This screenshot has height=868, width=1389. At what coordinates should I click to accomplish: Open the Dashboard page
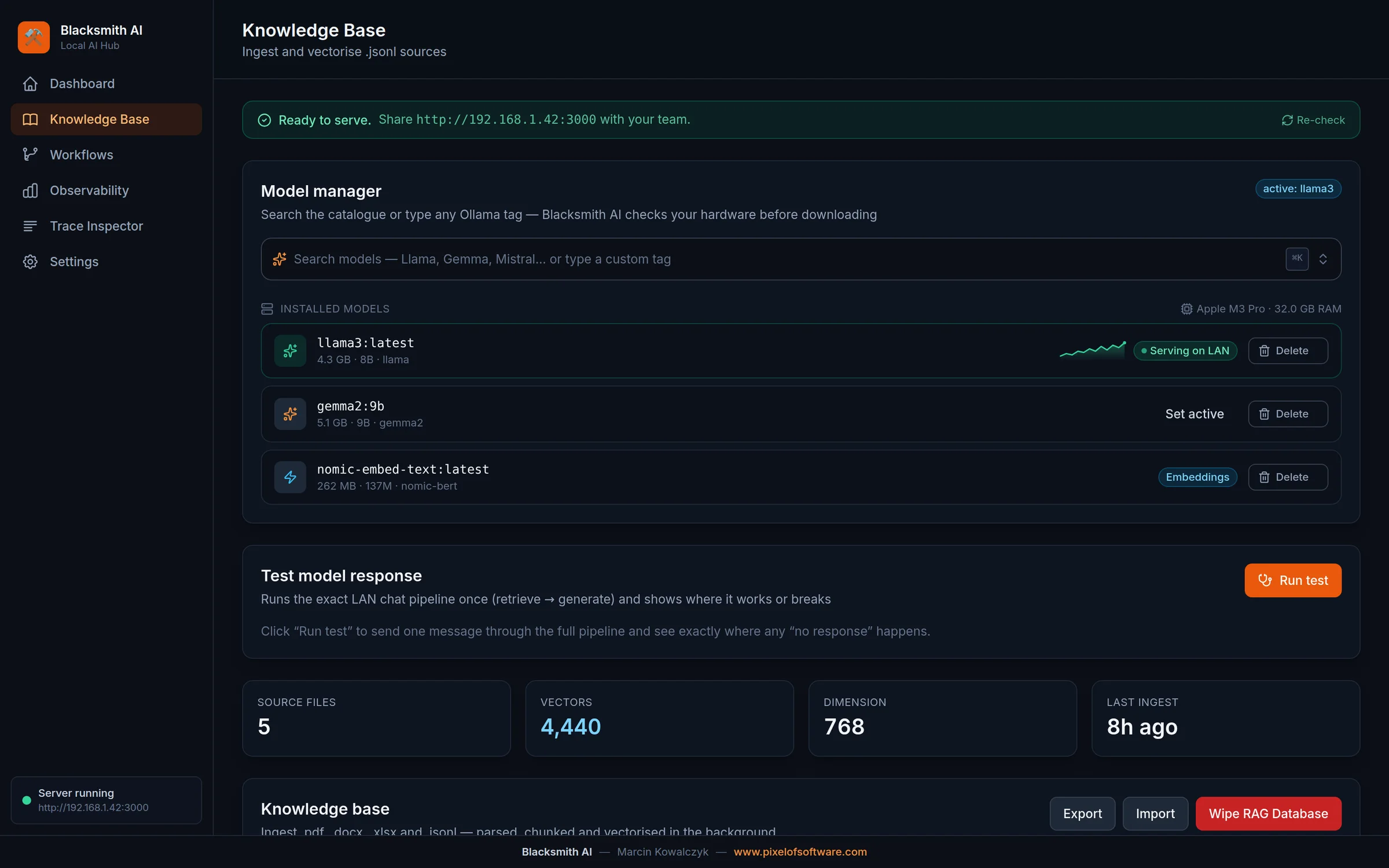coord(106,83)
